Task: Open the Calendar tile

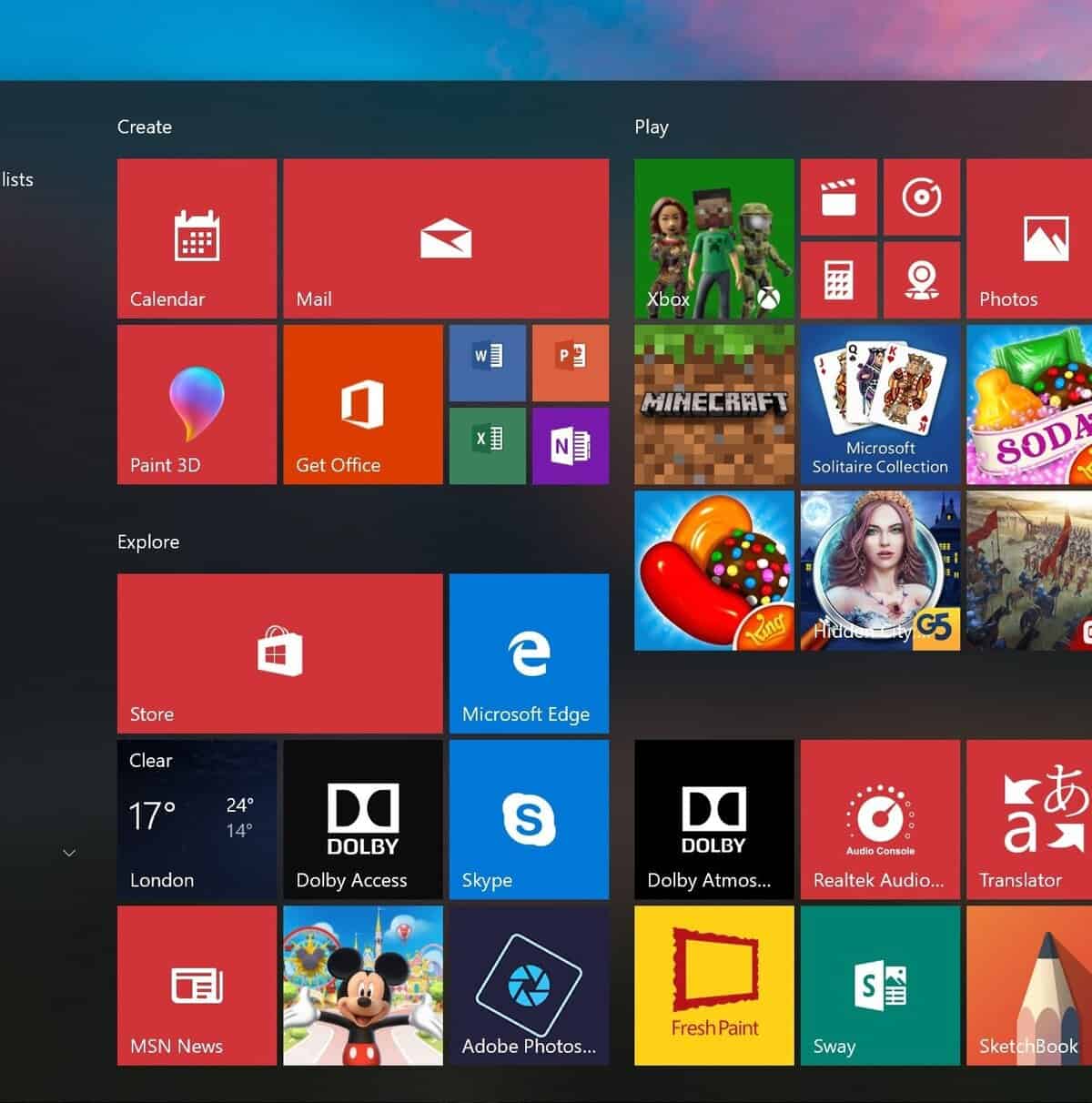Action: pyautogui.click(x=197, y=238)
